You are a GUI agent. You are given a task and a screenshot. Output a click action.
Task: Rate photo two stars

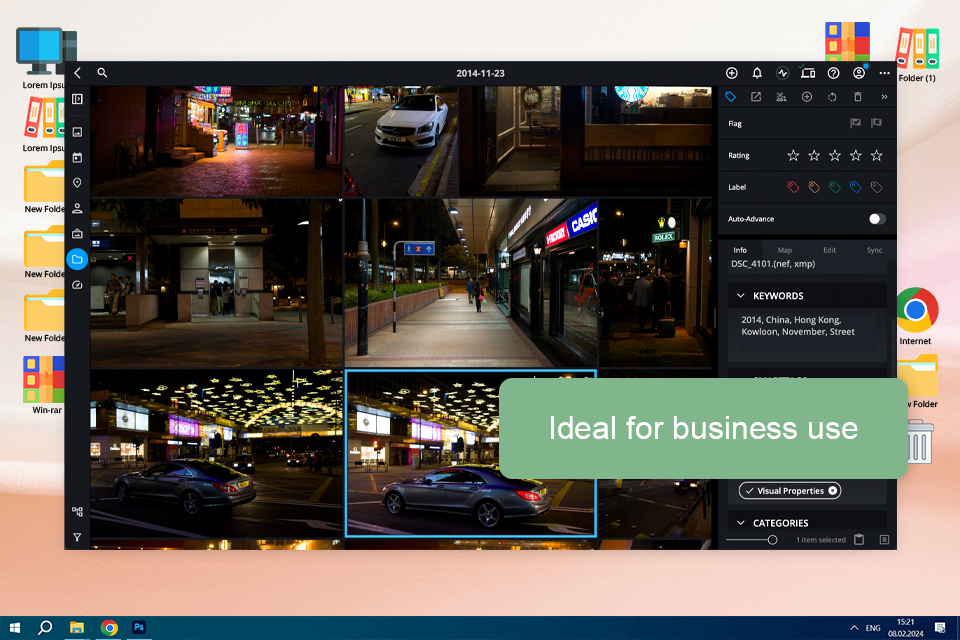click(814, 156)
